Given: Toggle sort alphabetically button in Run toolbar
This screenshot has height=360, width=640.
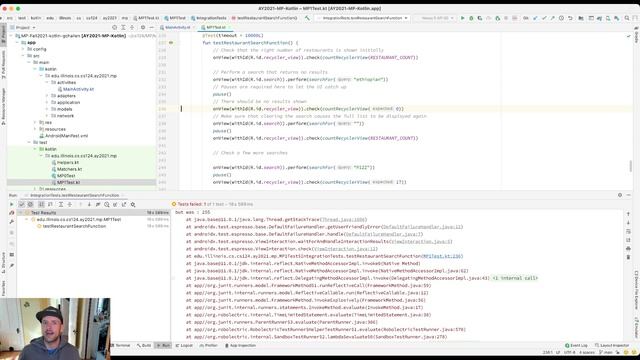Looking at the screenshot, I should pos(41,204).
